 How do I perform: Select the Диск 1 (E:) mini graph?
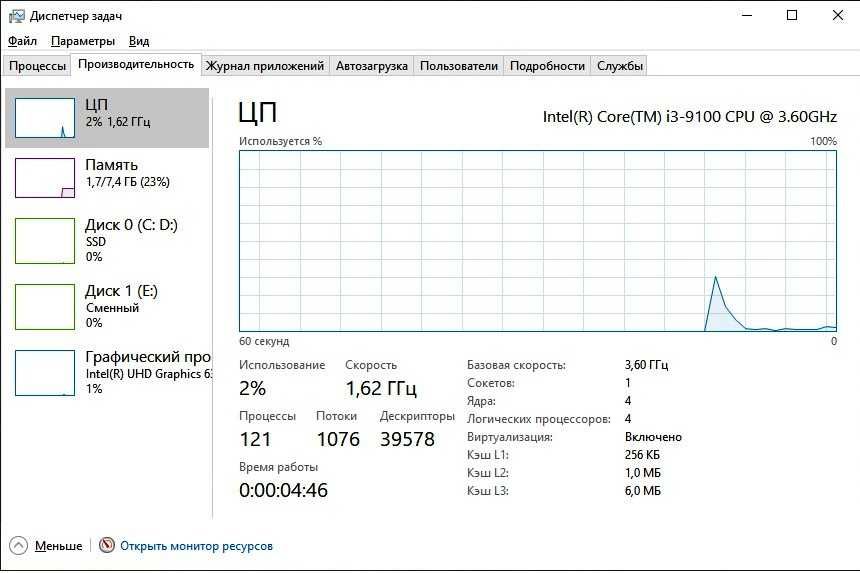[45, 307]
